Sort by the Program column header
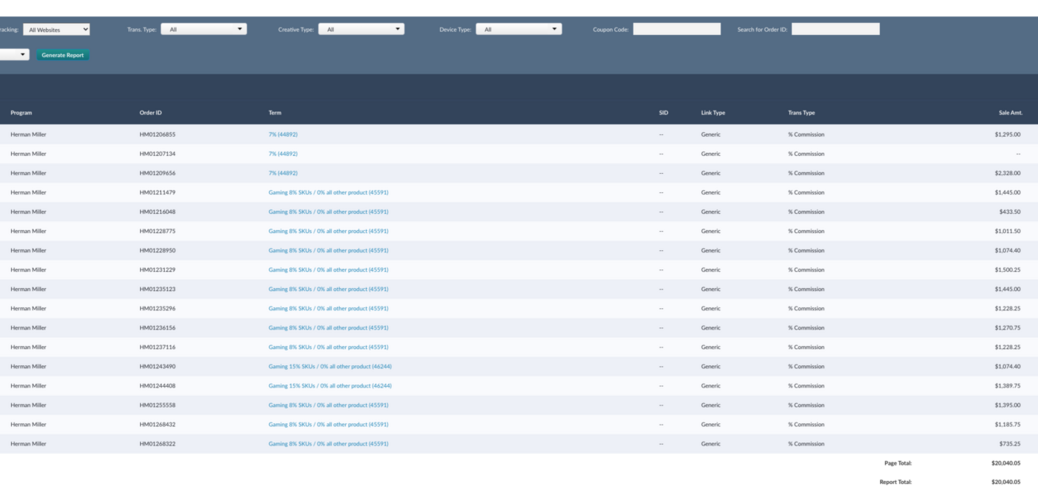Screen dimensions: 1038x493 pyautogui.click(x=21, y=113)
